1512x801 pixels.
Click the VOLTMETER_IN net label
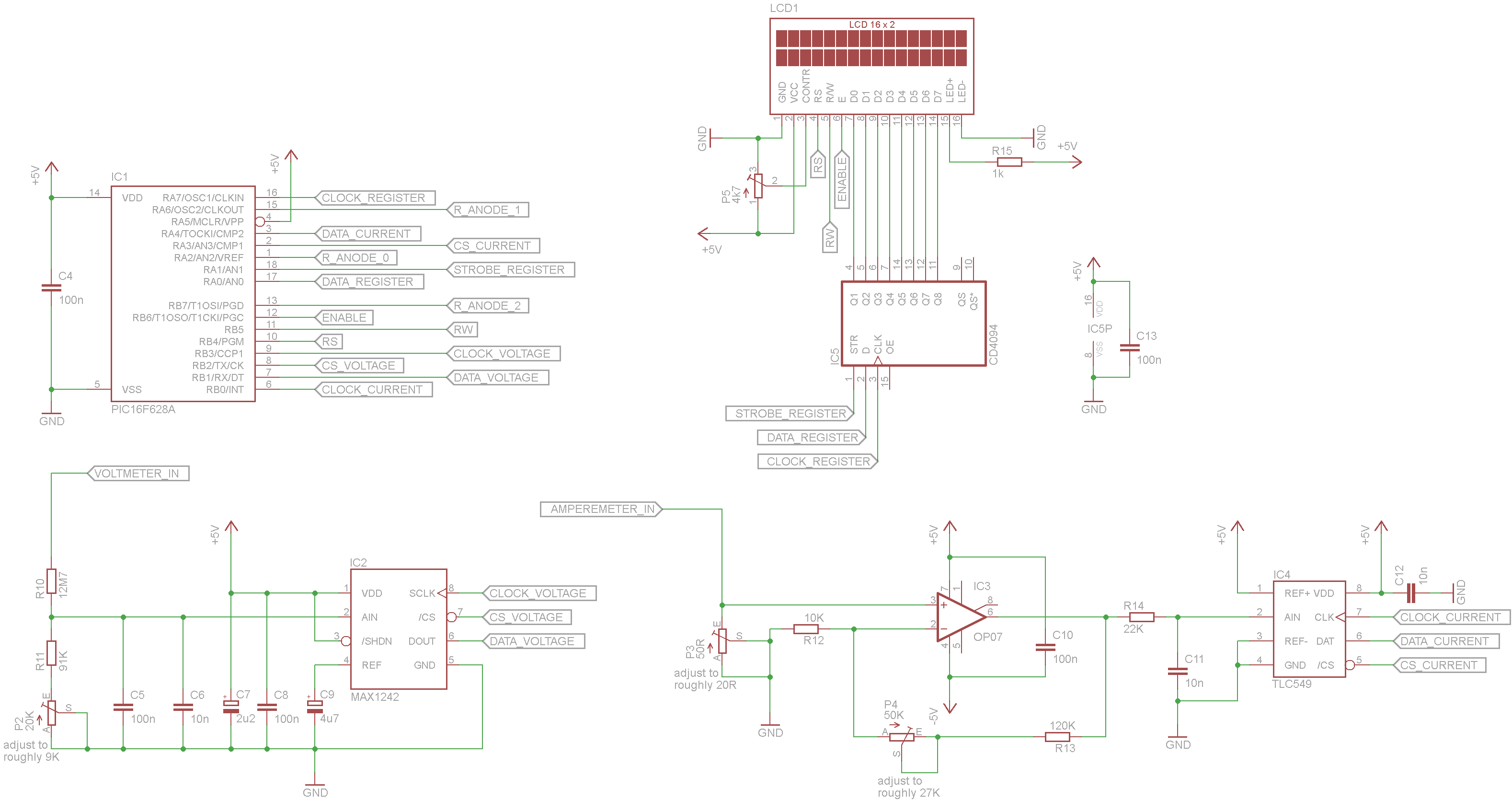pyautogui.click(x=138, y=473)
